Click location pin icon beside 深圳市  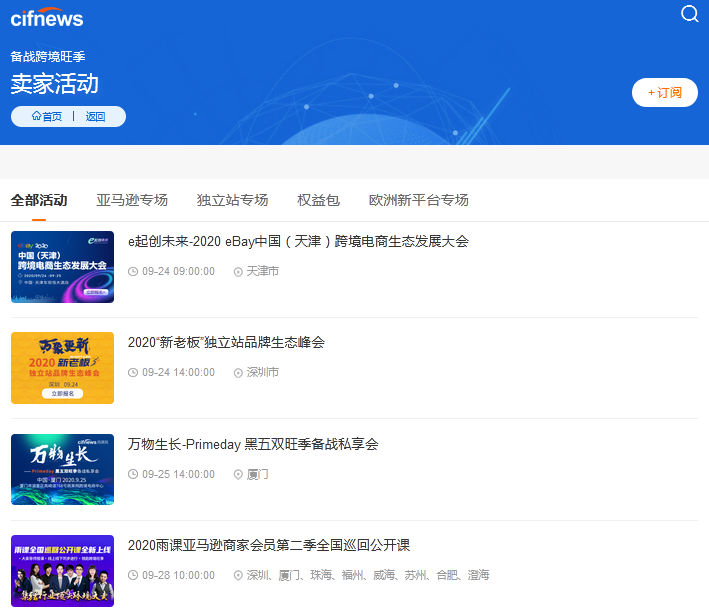tap(238, 373)
